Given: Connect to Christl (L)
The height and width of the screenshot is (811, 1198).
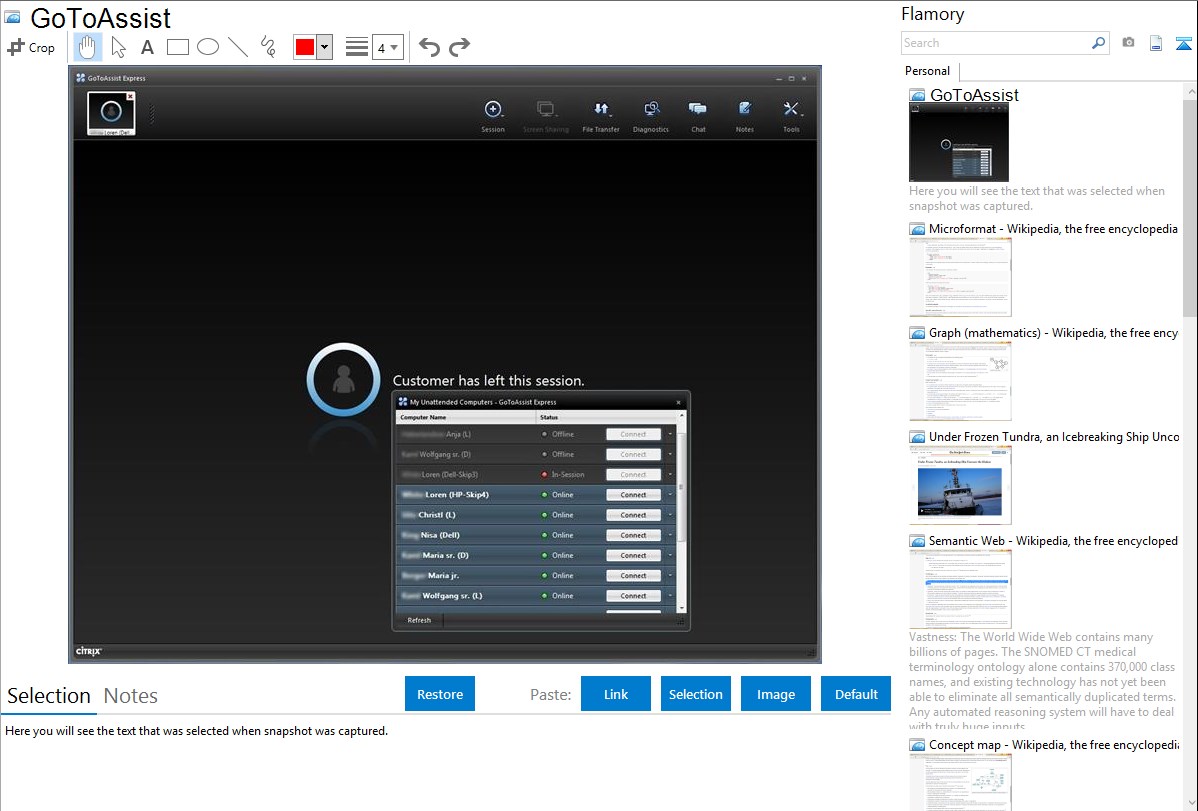Looking at the screenshot, I should point(633,515).
